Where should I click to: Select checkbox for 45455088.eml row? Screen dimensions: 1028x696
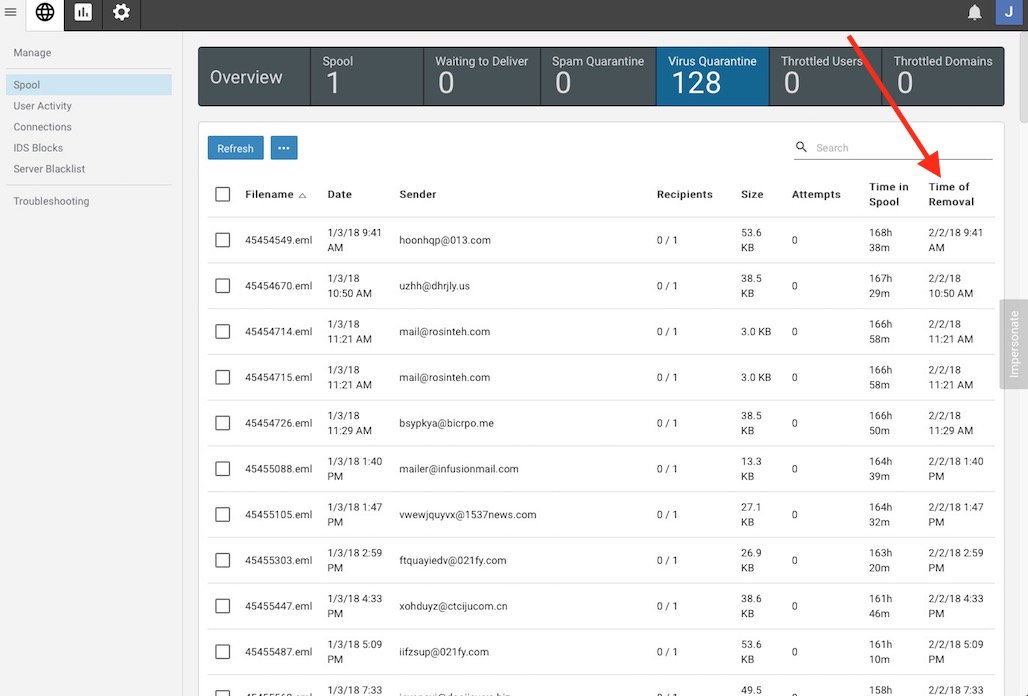[x=223, y=468]
